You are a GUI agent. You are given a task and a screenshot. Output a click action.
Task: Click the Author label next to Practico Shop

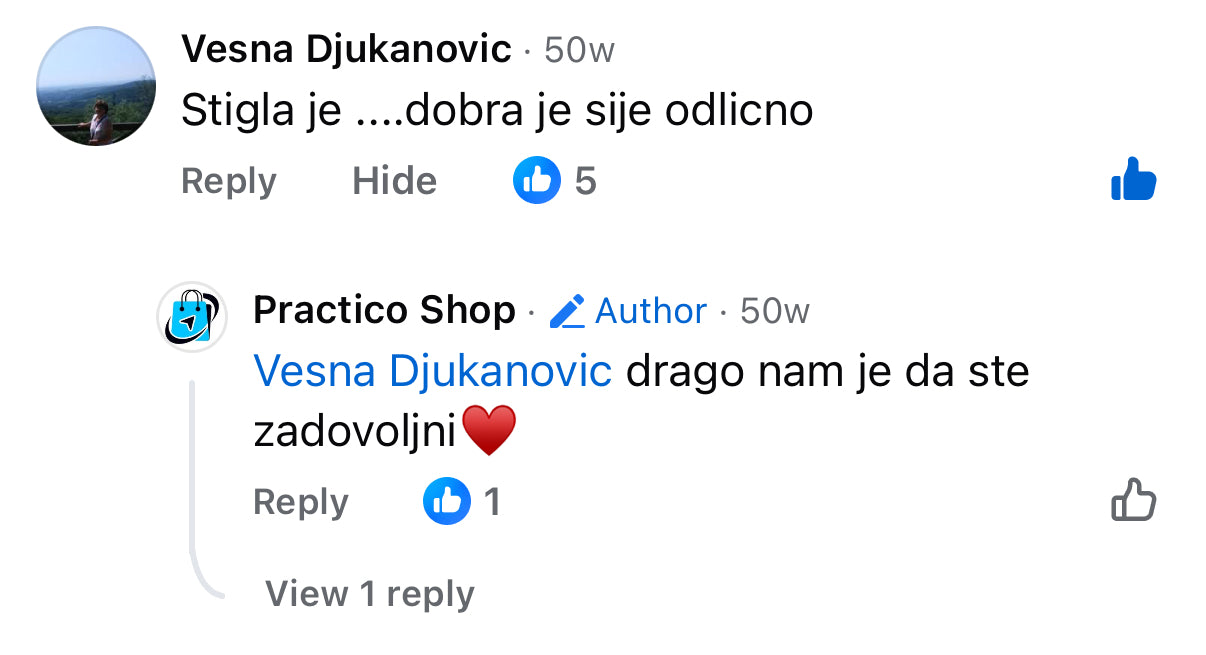tap(651, 311)
